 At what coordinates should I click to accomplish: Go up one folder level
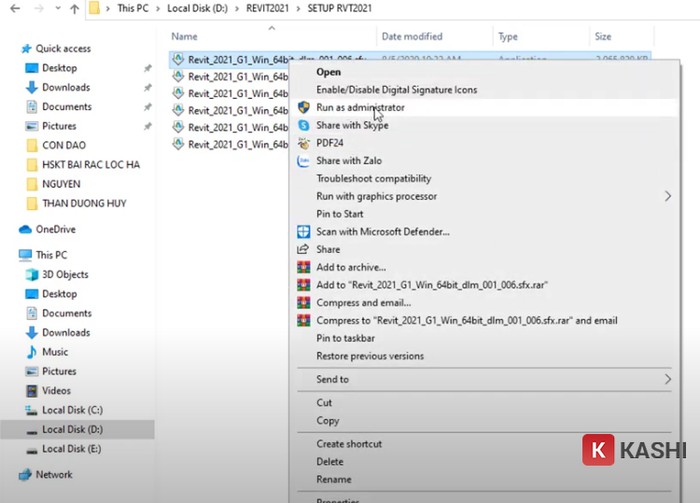[x=75, y=8]
